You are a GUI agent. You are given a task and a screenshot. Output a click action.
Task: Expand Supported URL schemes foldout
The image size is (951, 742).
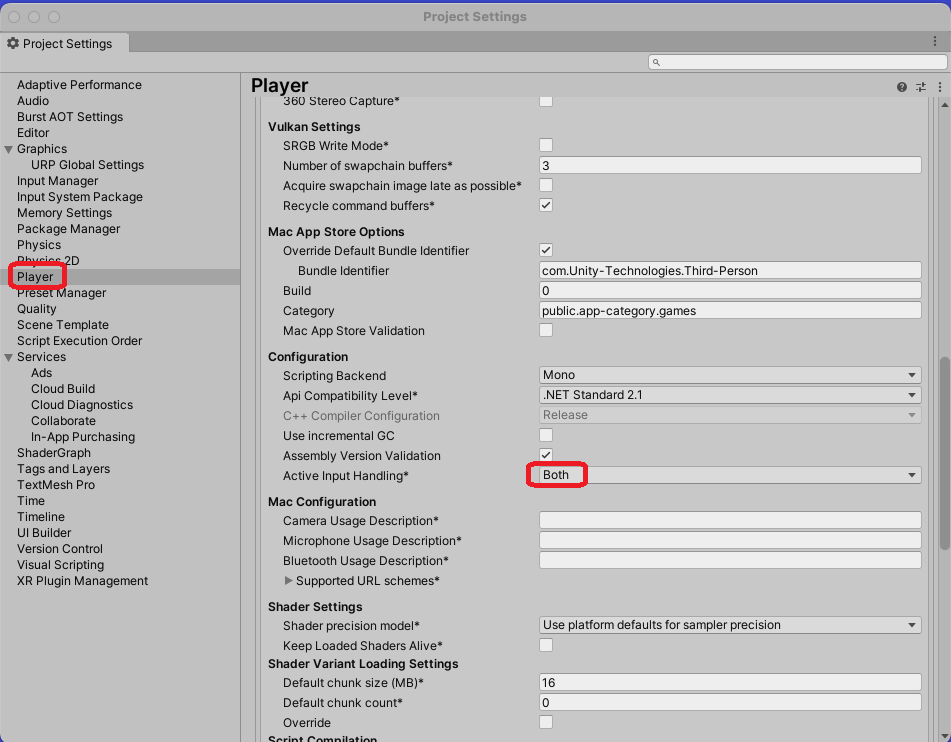289,581
